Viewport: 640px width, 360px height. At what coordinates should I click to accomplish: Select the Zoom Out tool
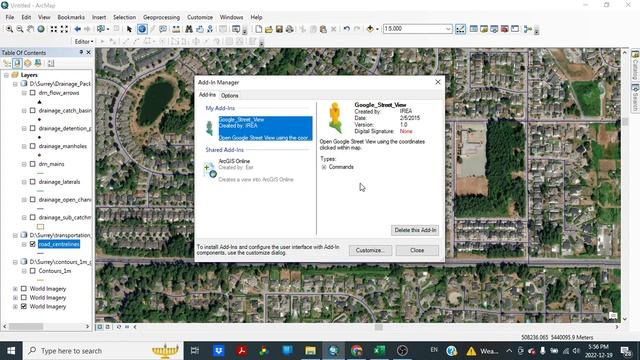pos(20,29)
